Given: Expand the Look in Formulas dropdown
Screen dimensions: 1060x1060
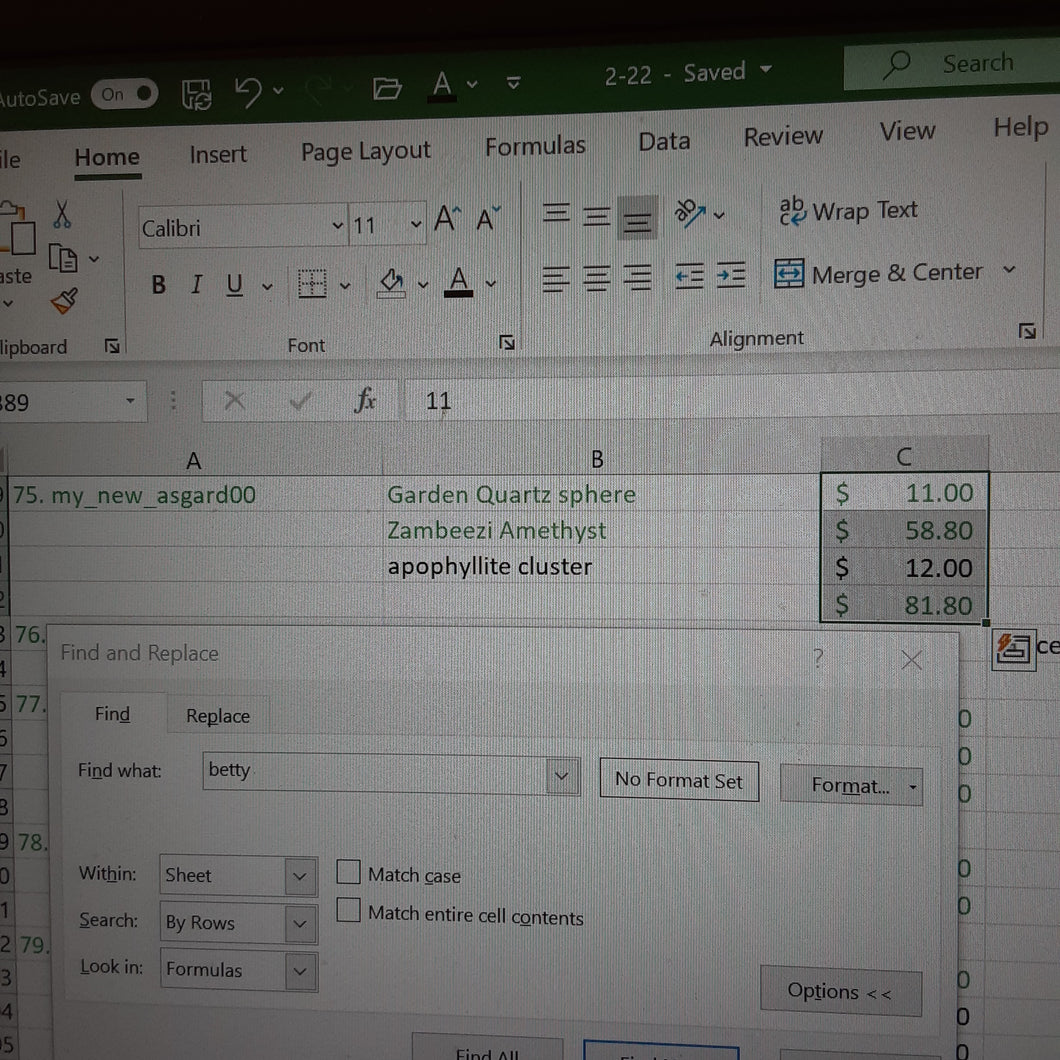Looking at the screenshot, I should tap(239, 969).
